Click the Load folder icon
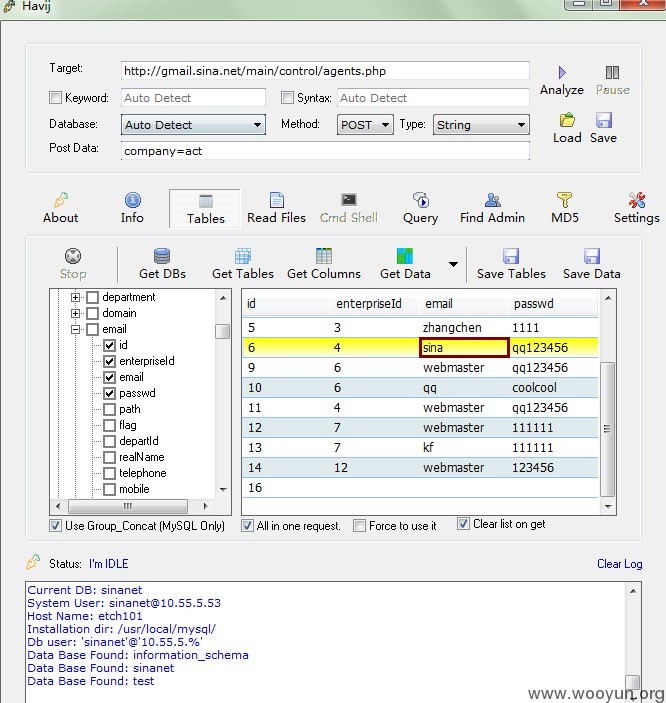The image size is (666, 703). click(x=567, y=120)
